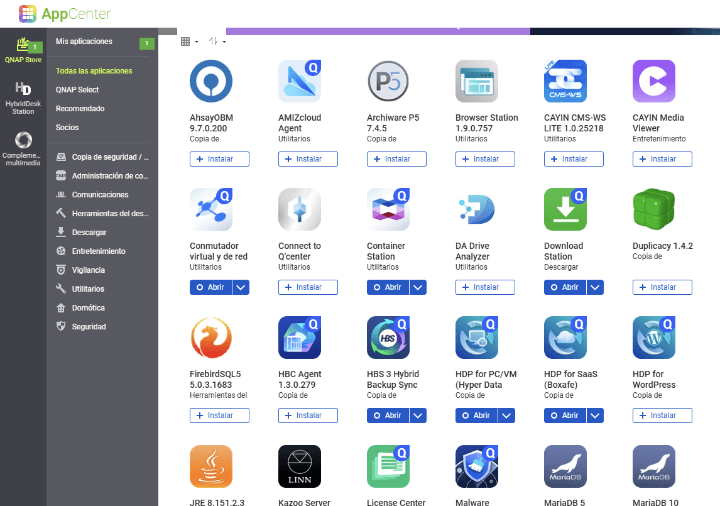Click the MariaDB 10 seal icon

[654, 466]
